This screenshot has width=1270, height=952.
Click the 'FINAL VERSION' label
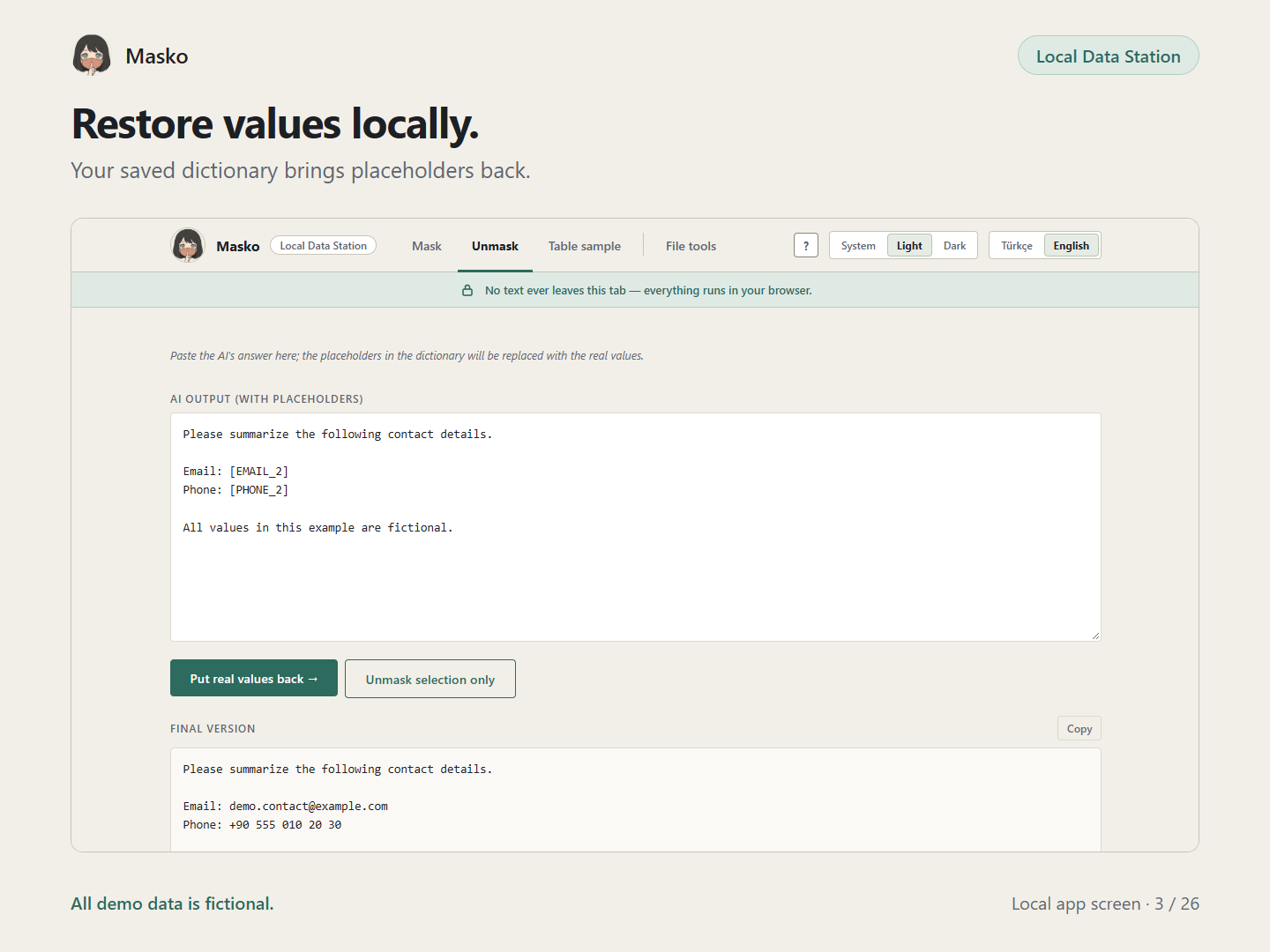pyautogui.click(x=213, y=729)
